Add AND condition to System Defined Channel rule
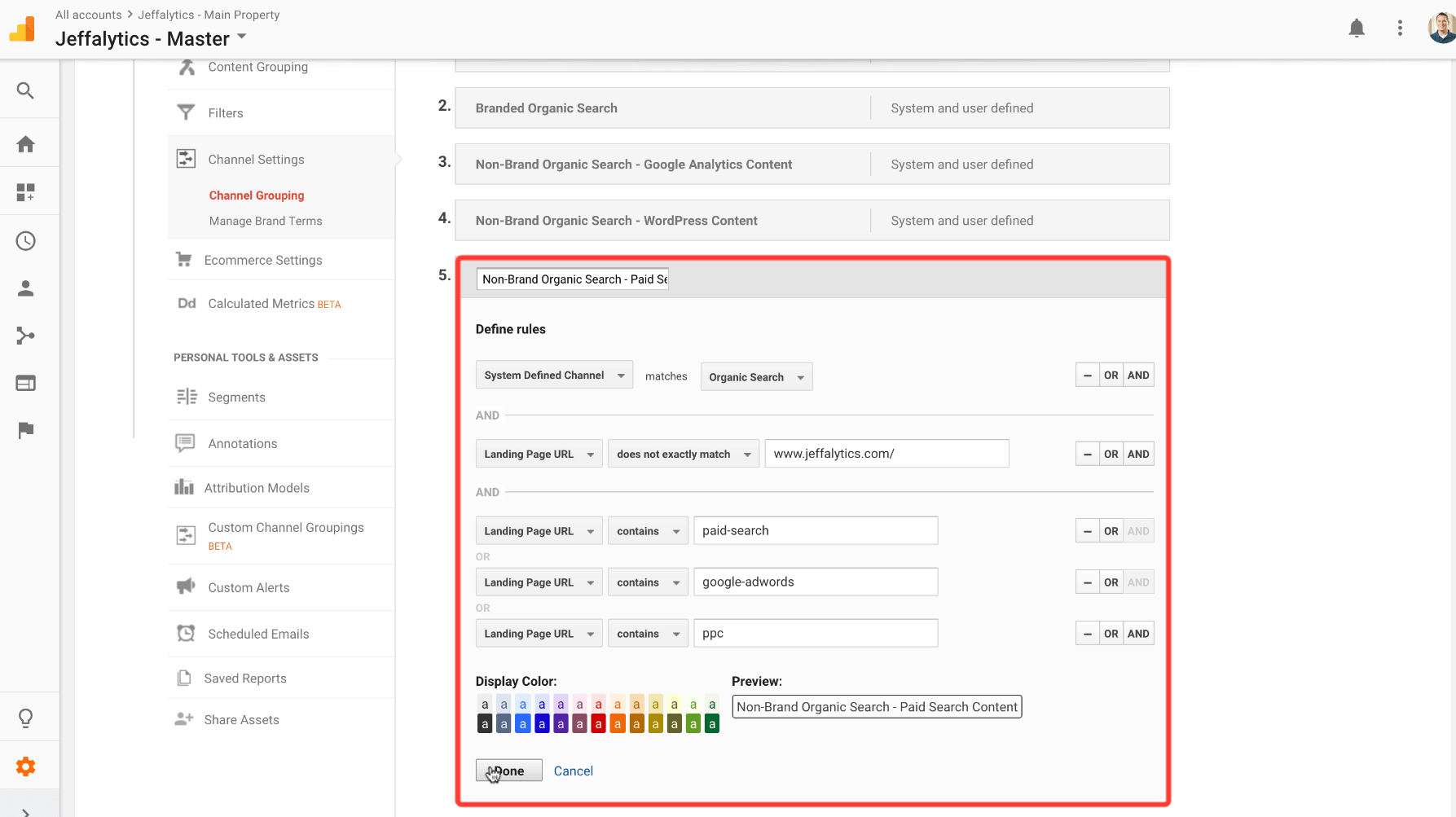 [x=1138, y=376]
